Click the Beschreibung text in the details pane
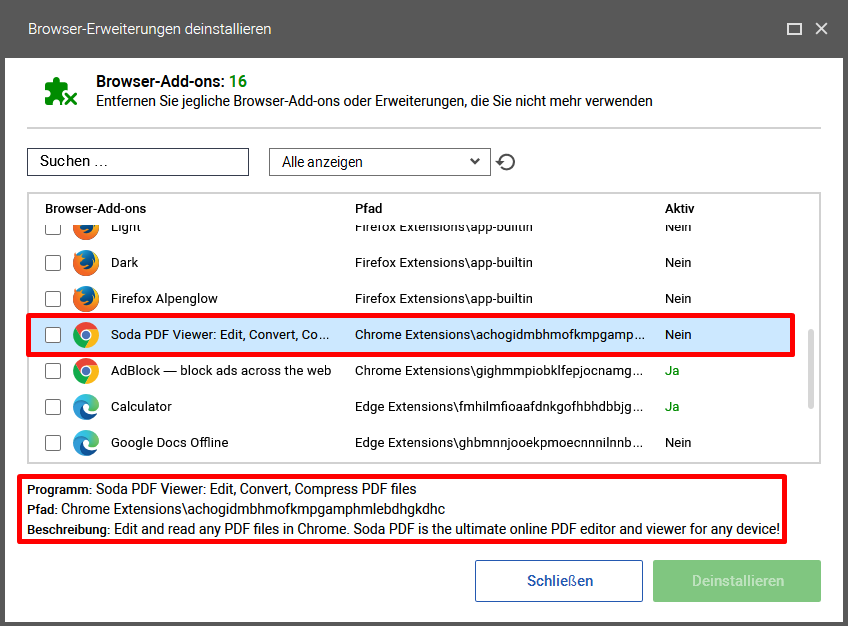 point(403,529)
